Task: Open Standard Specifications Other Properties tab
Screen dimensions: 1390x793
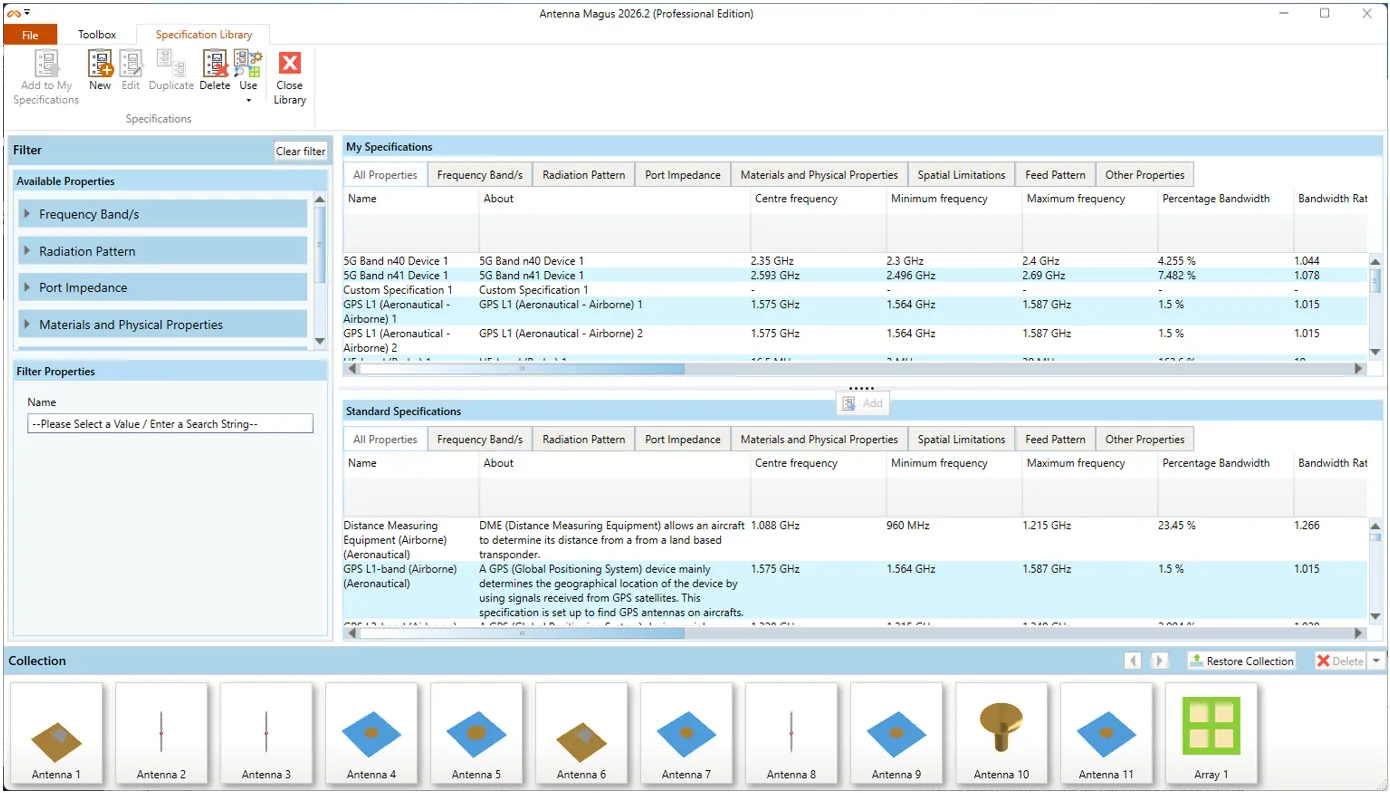Action: [x=1145, y=440]
